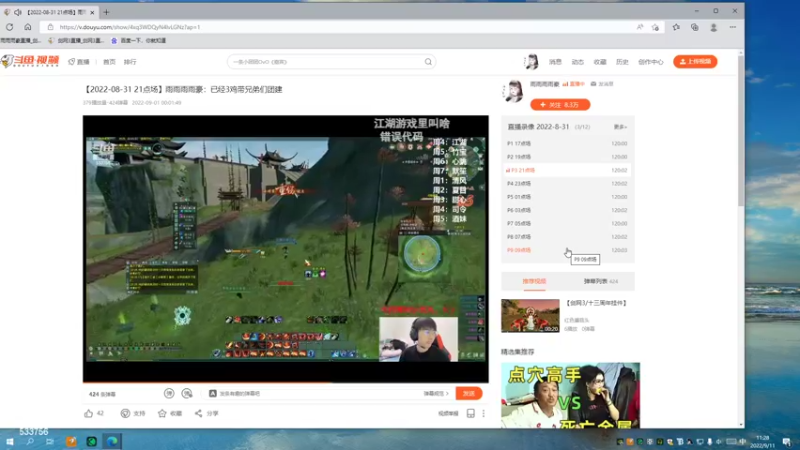This screenshot has width=800, height=450.
Task: Open the 收藏 header item
Action: coord(600,62)
